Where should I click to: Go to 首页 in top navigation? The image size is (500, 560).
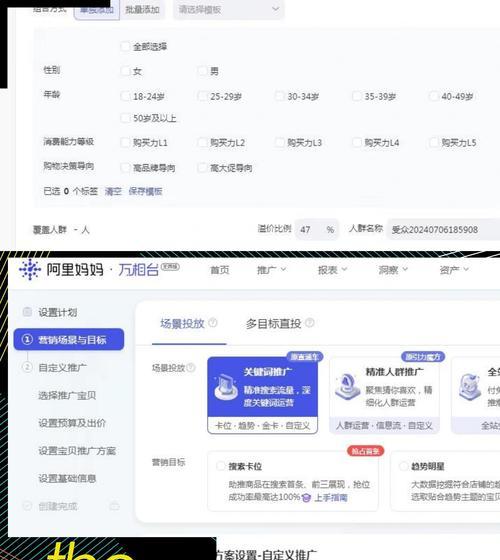click(x=220, y=270)
